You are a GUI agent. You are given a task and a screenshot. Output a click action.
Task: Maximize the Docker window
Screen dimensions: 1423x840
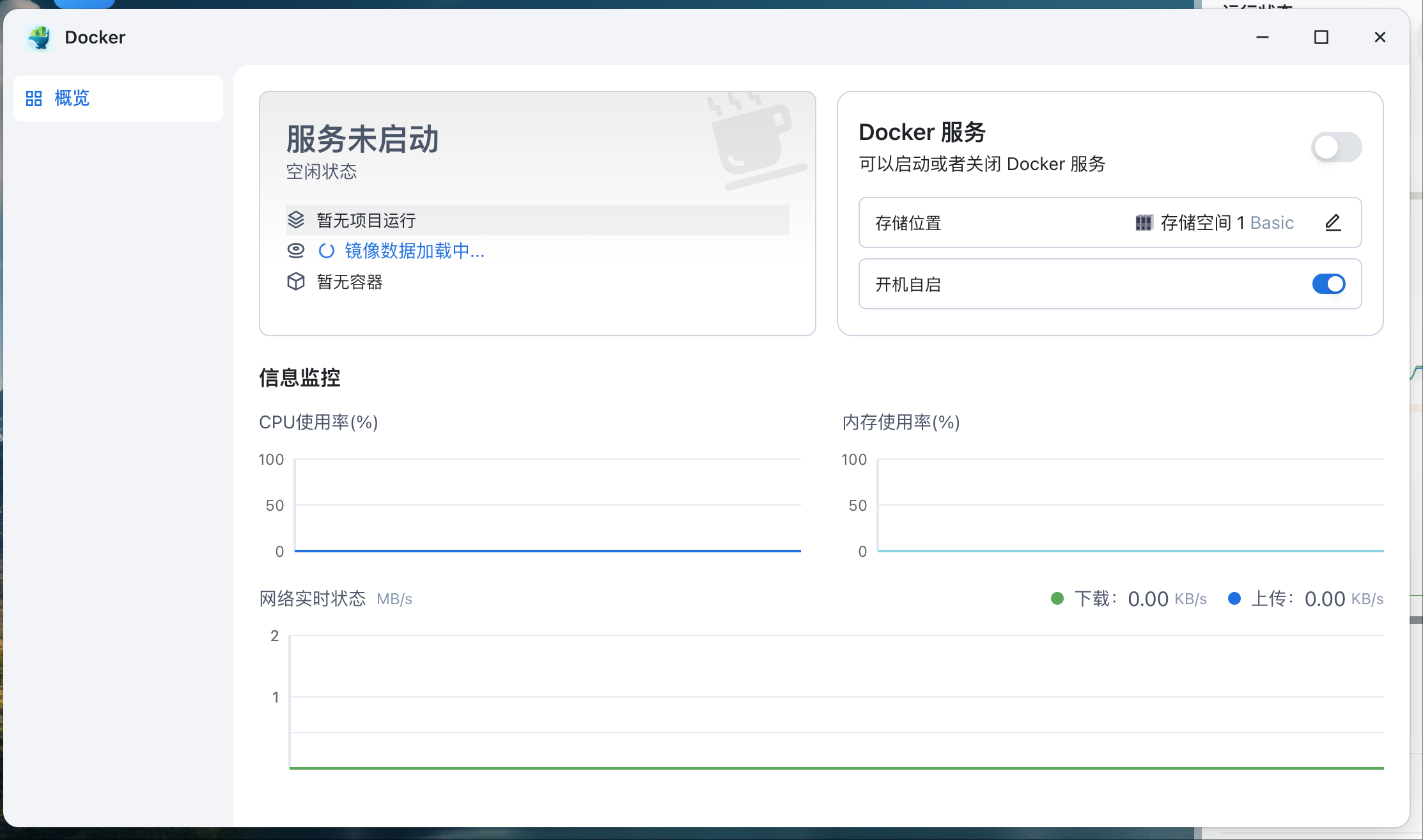[1321, 37]
